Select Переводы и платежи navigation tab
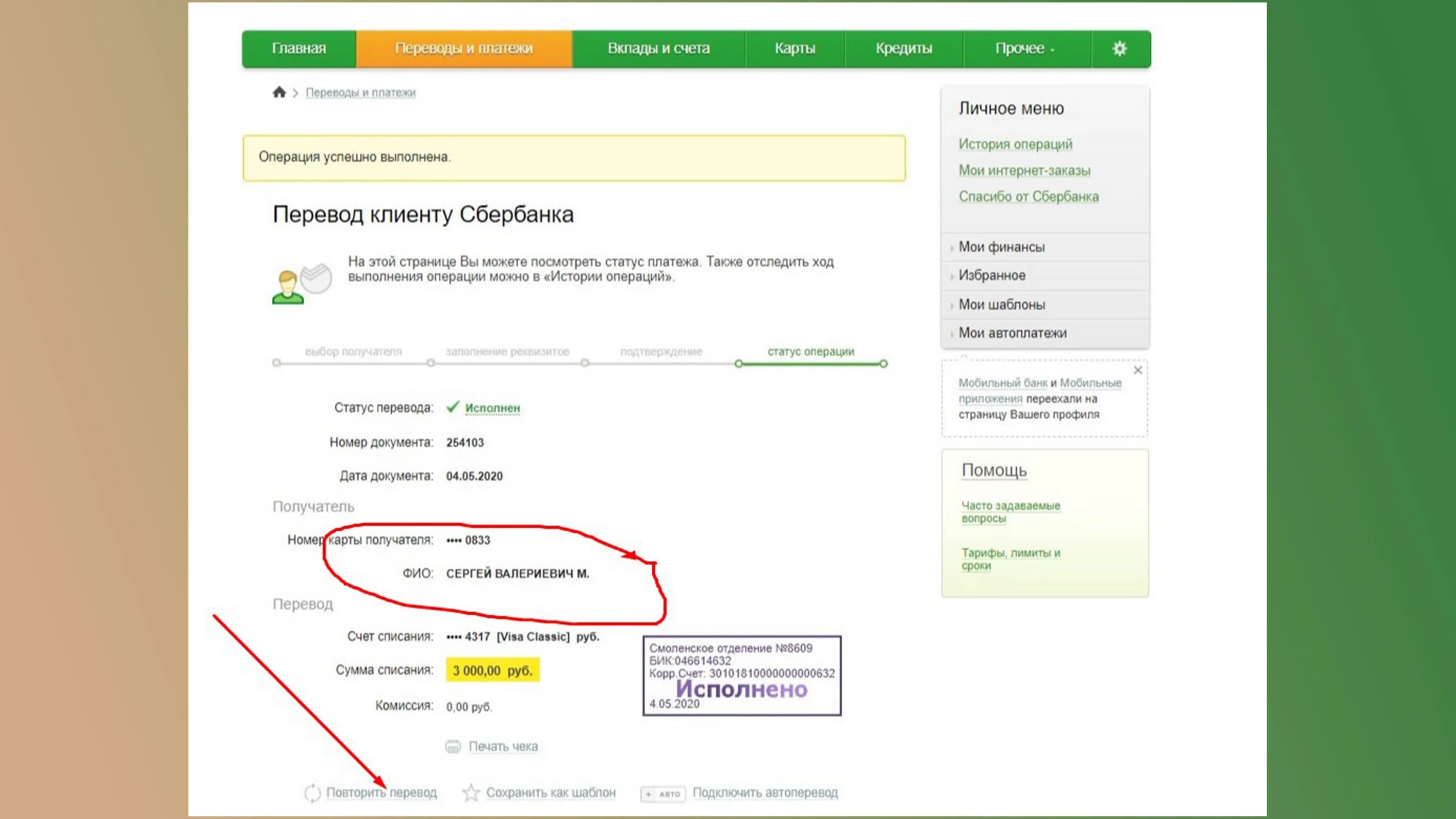Viewport: 1456px width, 819px height. [463, 47]
